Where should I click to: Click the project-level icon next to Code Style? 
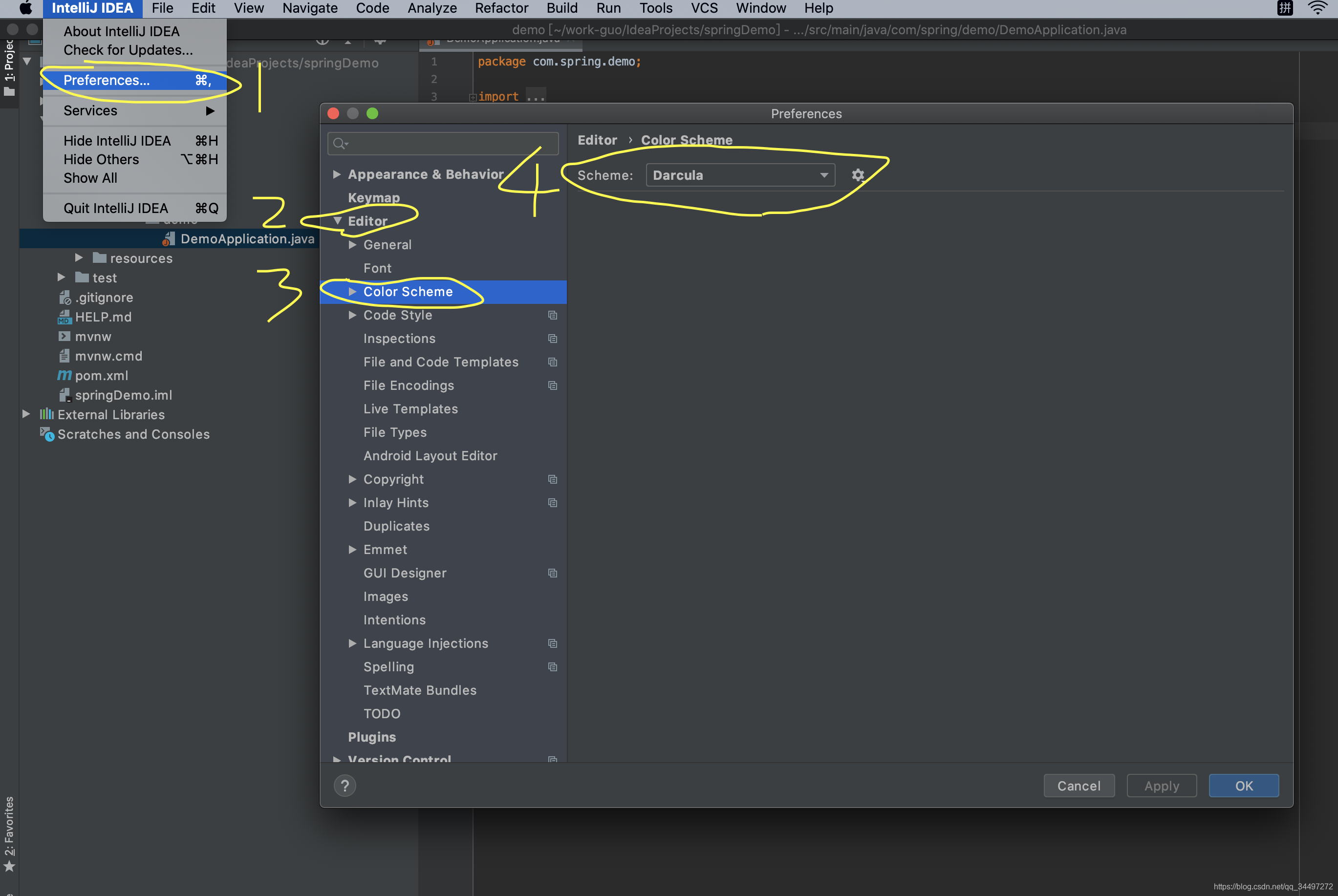(552, 315)
